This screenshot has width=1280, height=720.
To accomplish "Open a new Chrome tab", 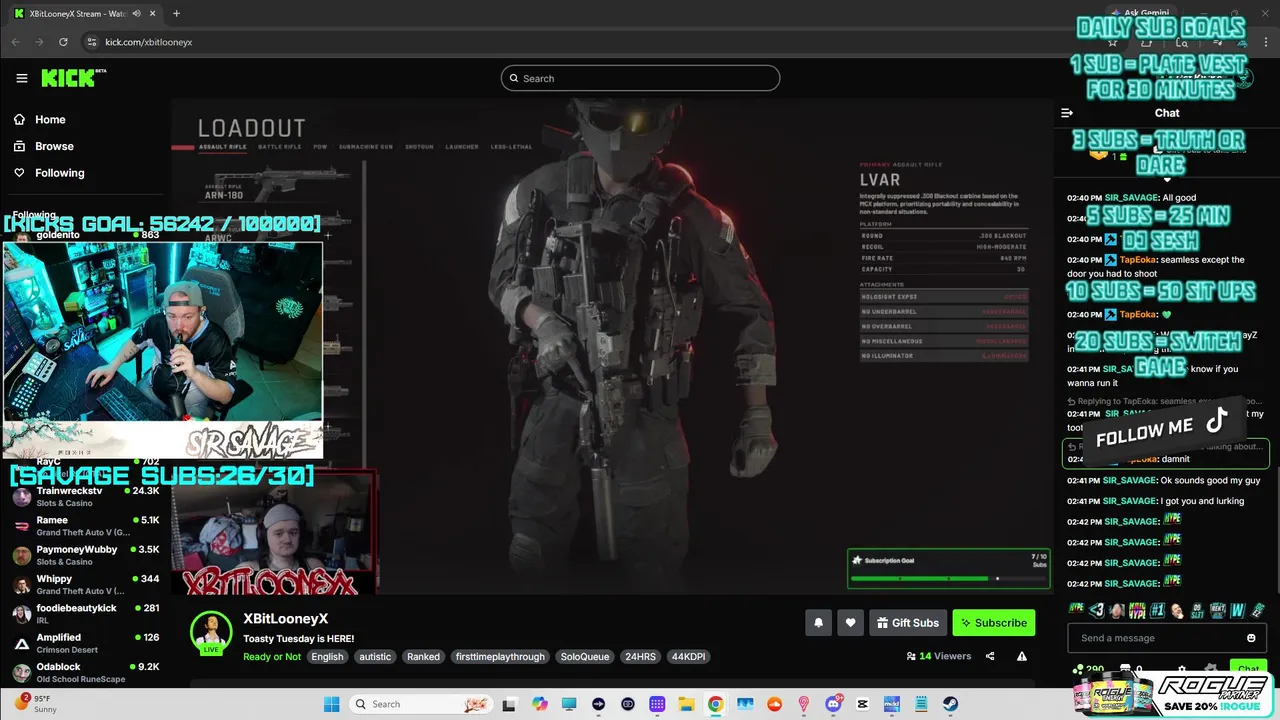I will click(176, 13).
